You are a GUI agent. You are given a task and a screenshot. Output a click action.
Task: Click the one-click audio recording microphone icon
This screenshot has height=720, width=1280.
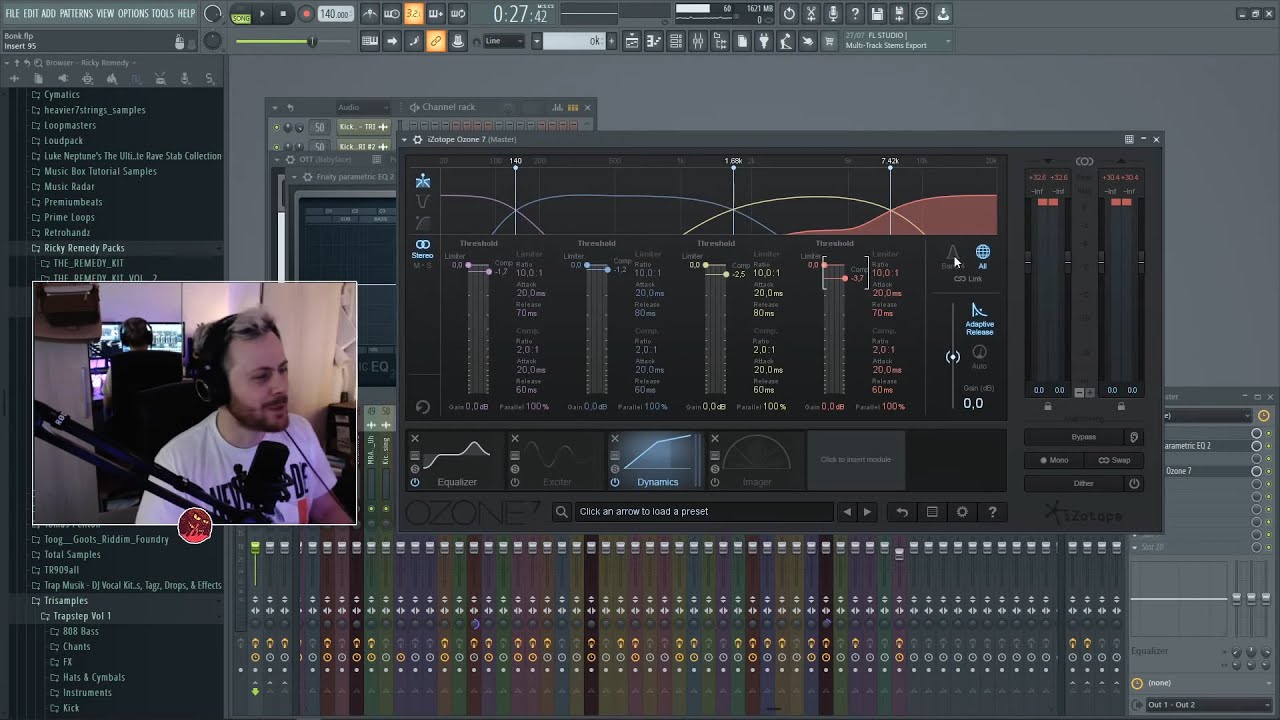[833, 14]
